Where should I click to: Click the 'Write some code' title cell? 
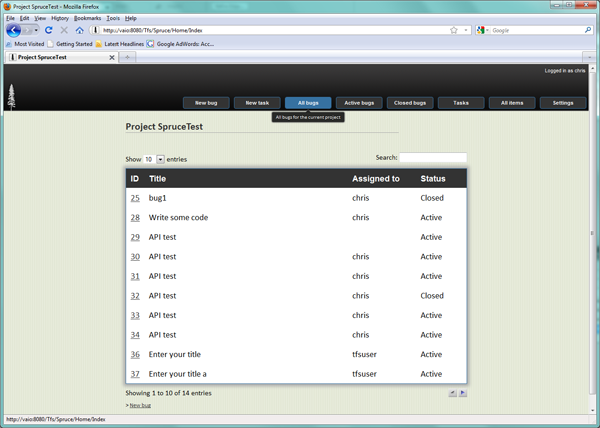[178, 218]
